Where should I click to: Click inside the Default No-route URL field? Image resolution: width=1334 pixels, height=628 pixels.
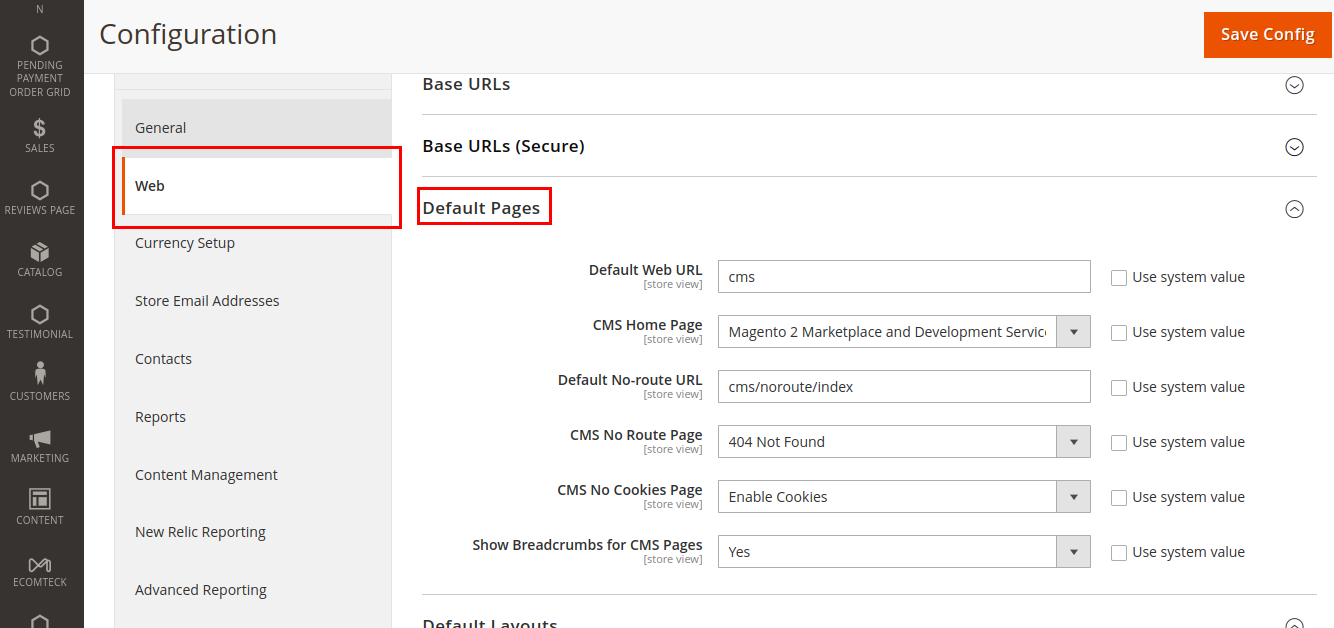click(x=903, y=386)
